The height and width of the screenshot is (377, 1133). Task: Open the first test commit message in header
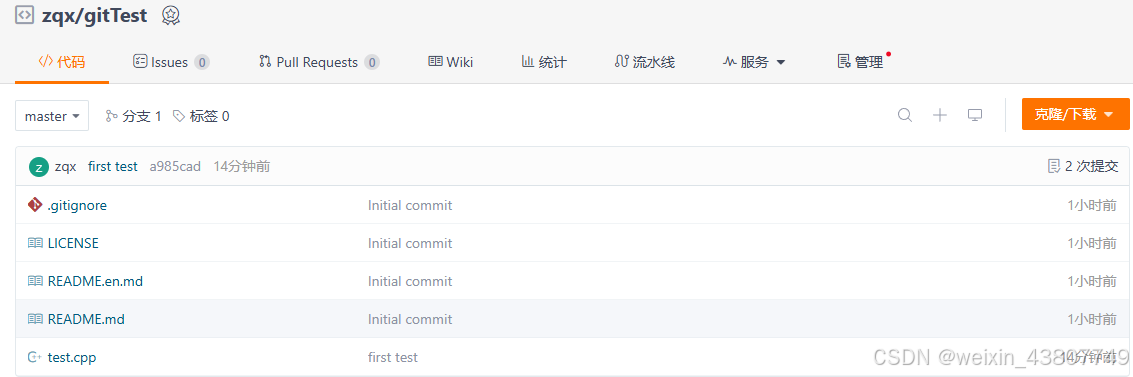(x=113, y=167)
